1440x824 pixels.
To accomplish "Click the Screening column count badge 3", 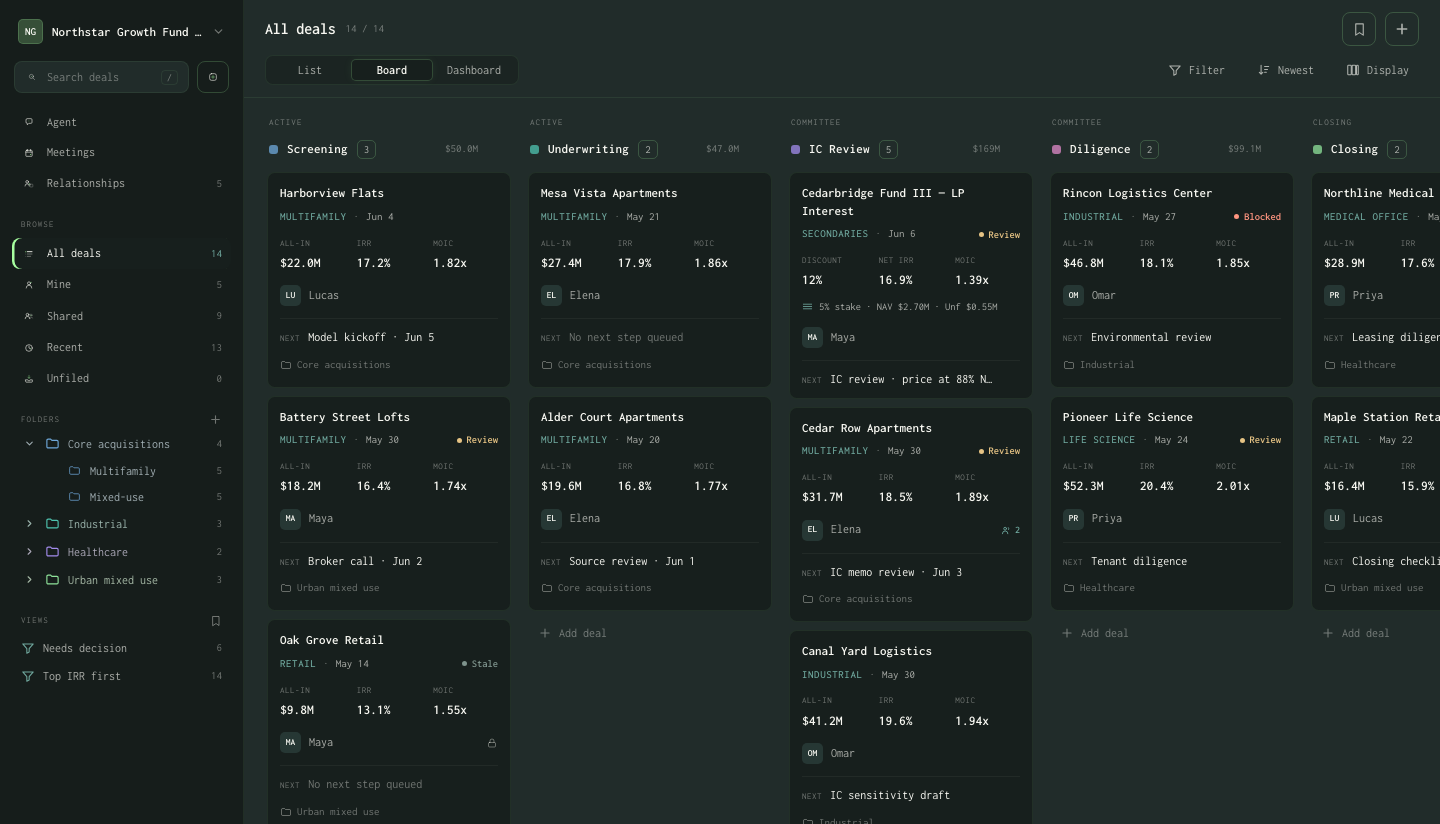I will coord(366,150).
